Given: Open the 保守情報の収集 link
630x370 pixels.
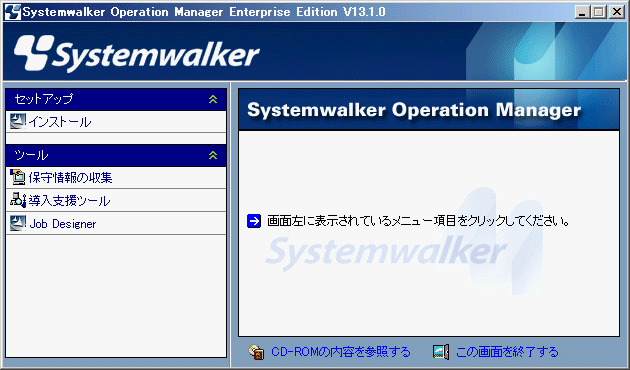Looking at the screenshot, I should tap(70, 178).
